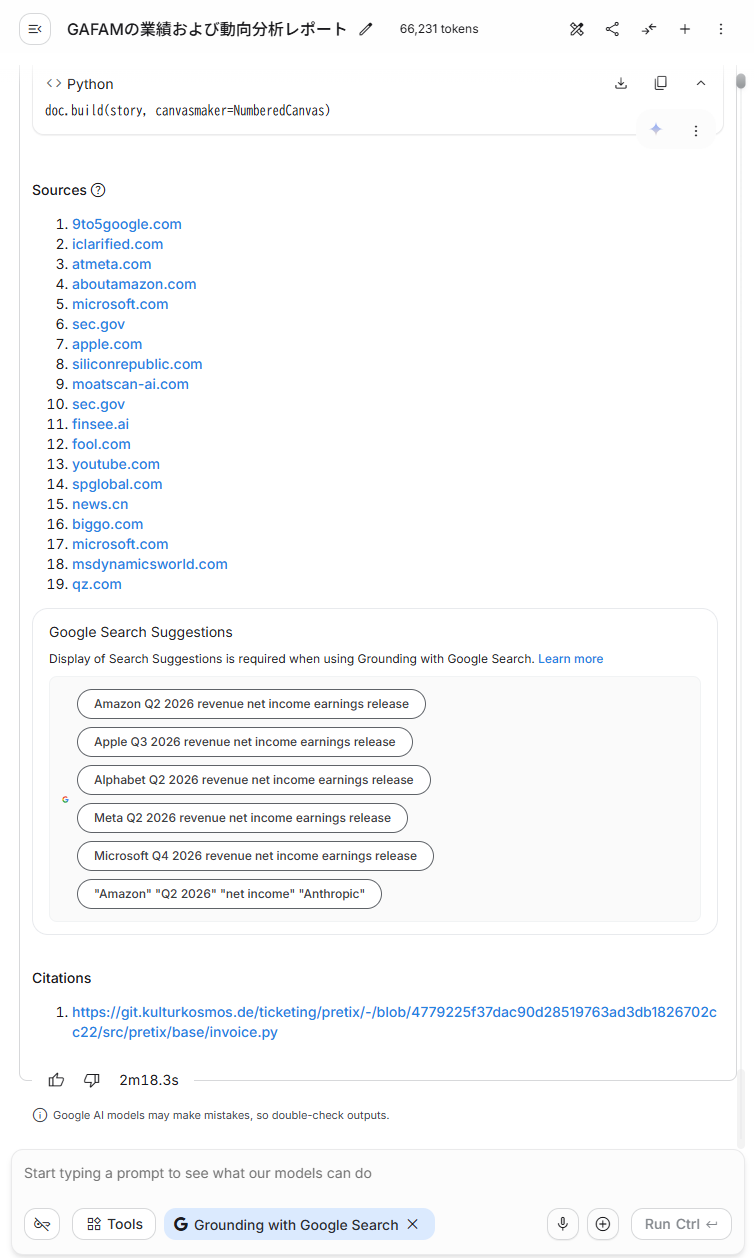
Task: Start a new chat with plus icon
Action: [685, 29]
